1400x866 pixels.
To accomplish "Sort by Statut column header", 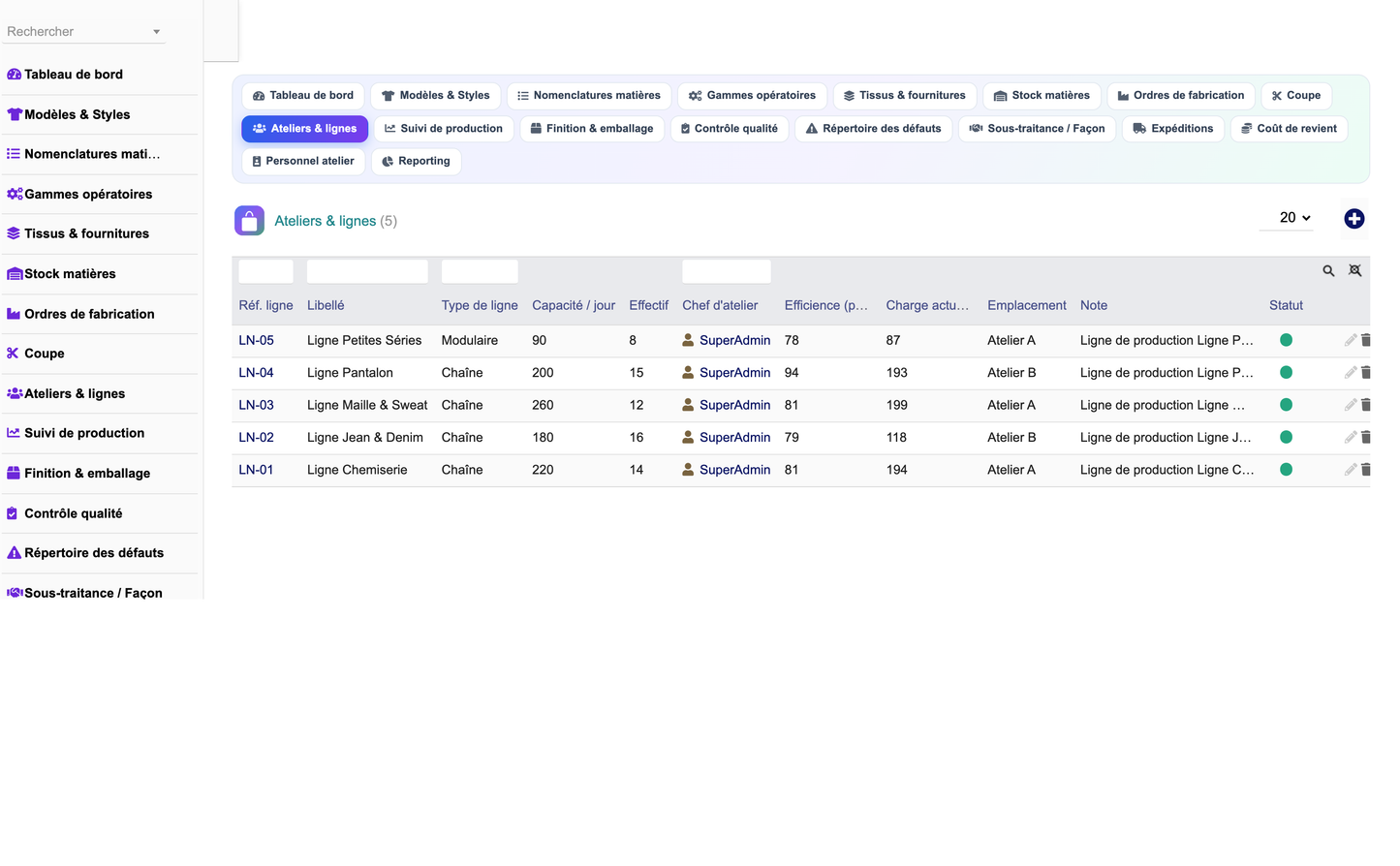I will click(1286, 305).
